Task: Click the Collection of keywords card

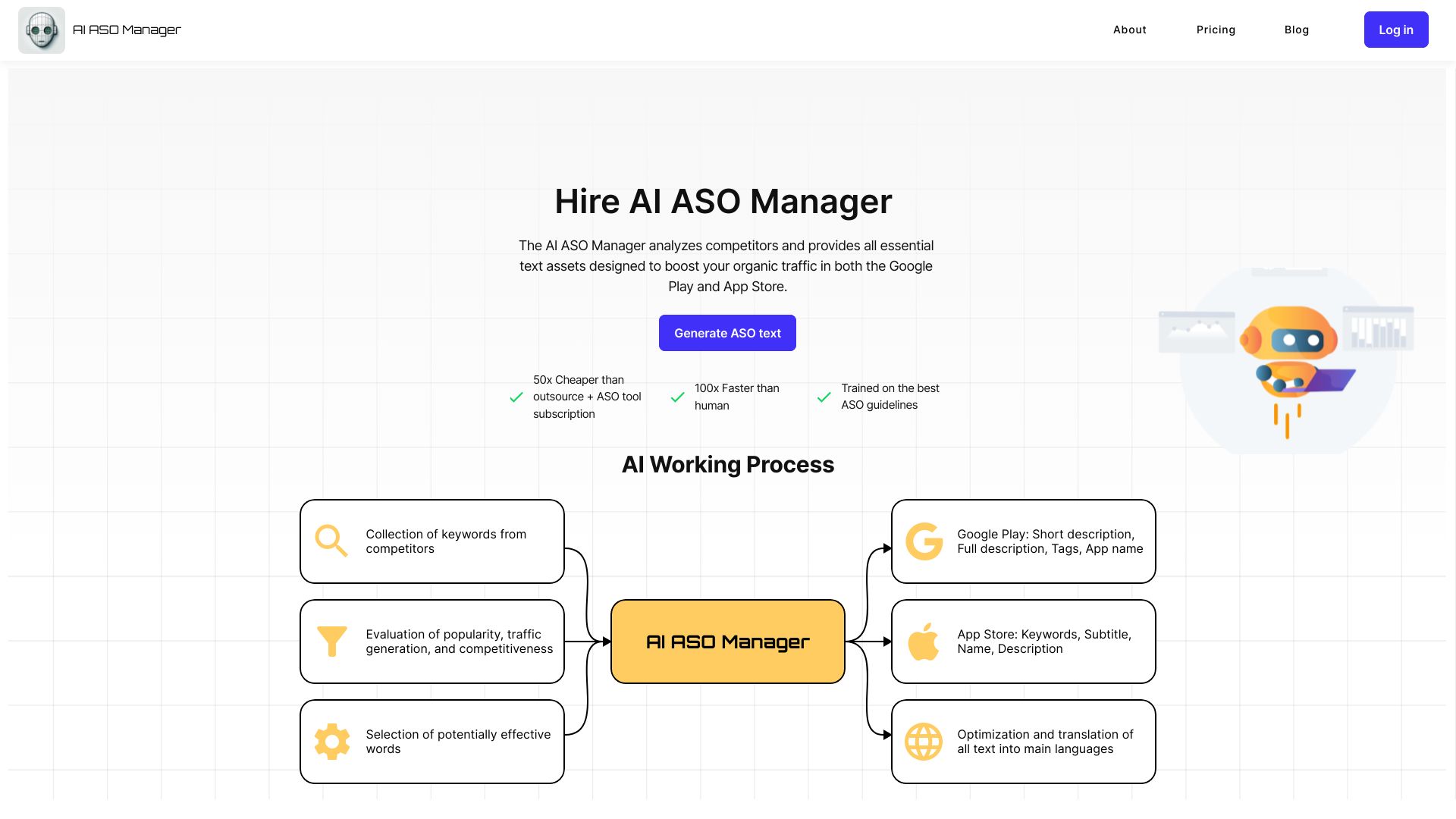Action: pos(431,541)
